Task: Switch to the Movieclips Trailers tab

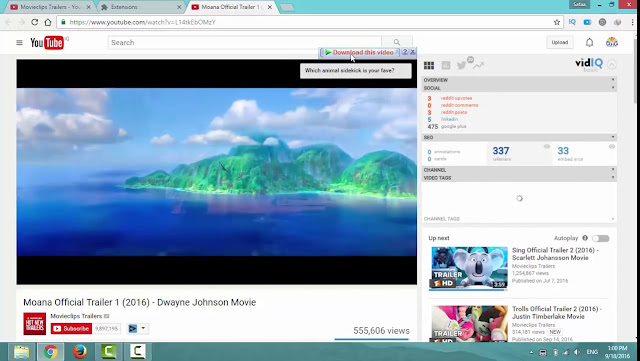Action: tap(49, 7)
